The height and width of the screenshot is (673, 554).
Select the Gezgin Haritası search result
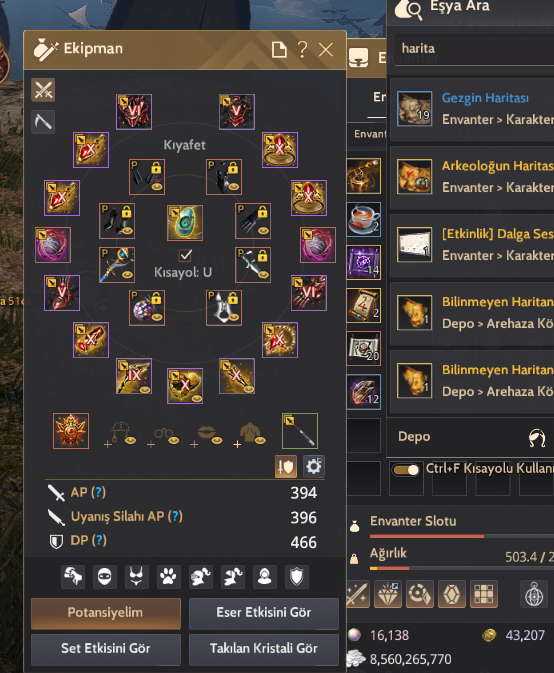pyautogui.click(x=472, y=109)
